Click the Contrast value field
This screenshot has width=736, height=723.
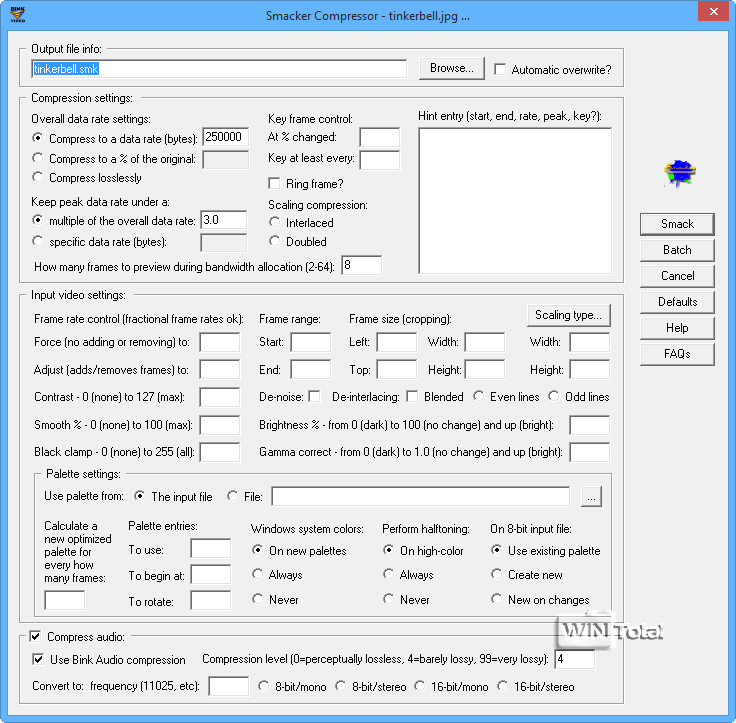220,397
